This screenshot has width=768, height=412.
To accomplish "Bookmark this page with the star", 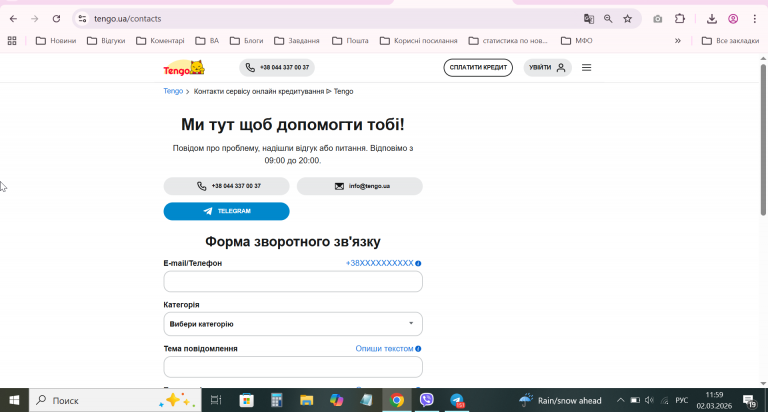I will (627, 19).
